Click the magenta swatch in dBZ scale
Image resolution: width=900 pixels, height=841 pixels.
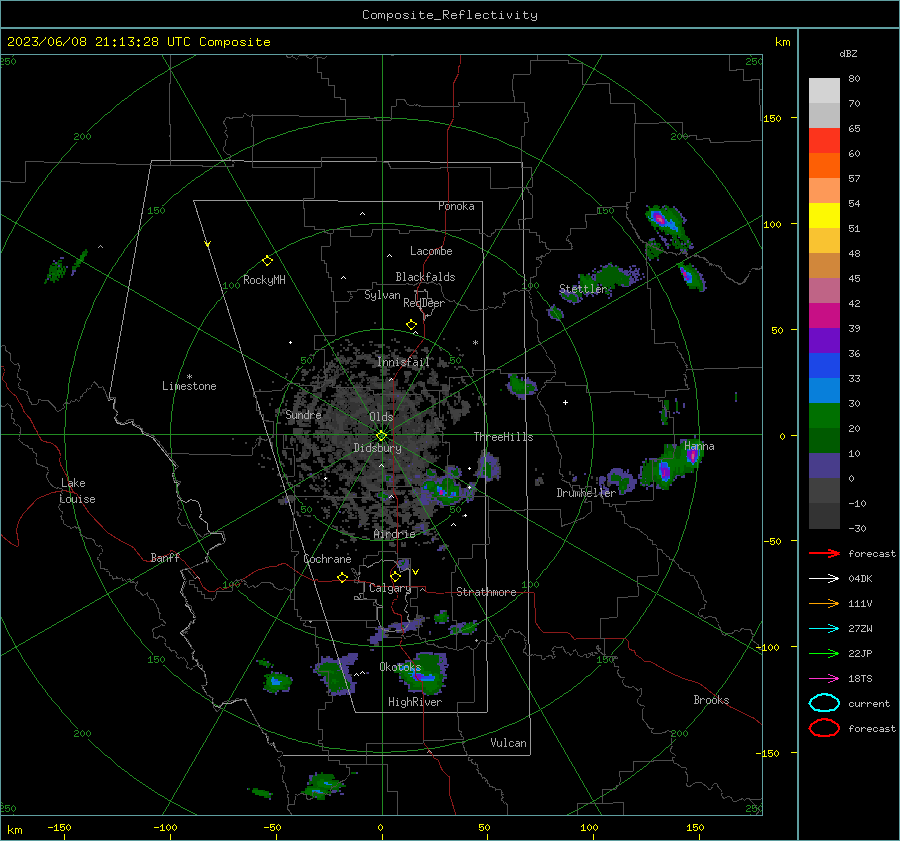click(824, 316)
